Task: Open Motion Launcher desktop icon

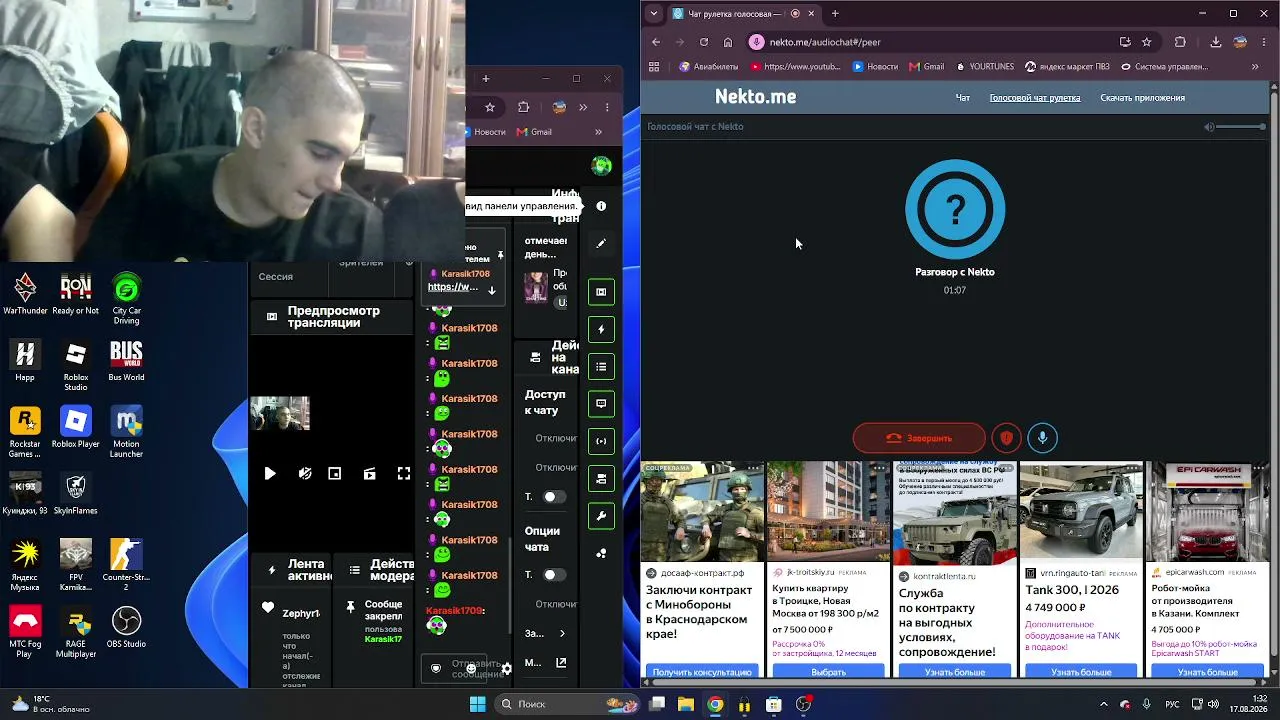Action: click(126, 432)
